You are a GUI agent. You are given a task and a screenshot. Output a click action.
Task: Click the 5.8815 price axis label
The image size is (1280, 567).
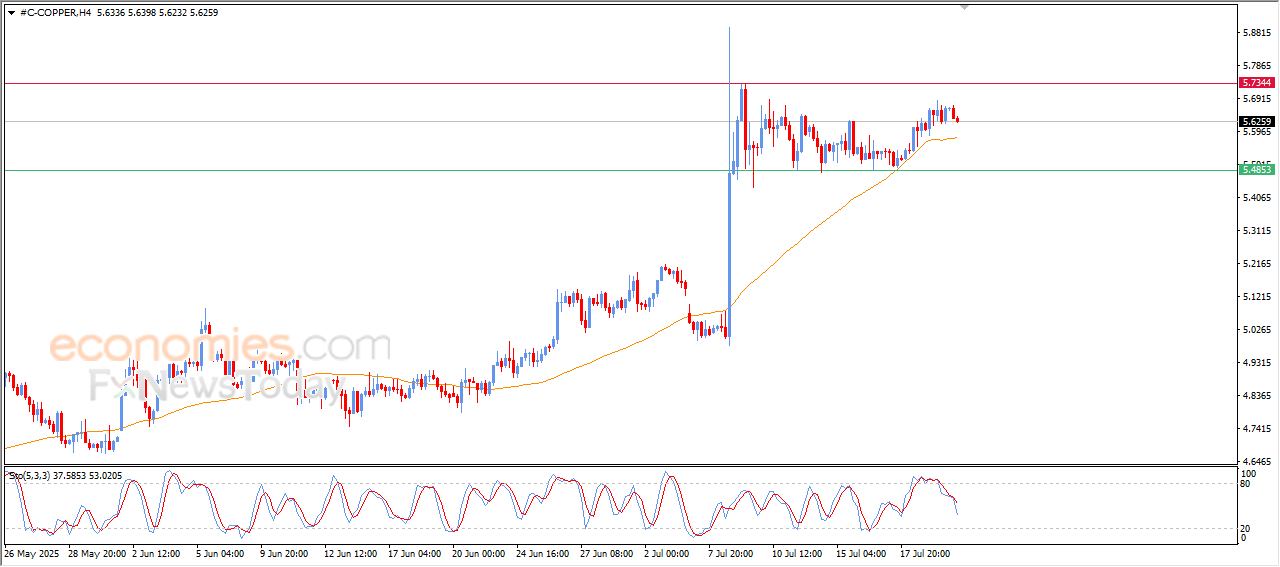[1256, 33]
